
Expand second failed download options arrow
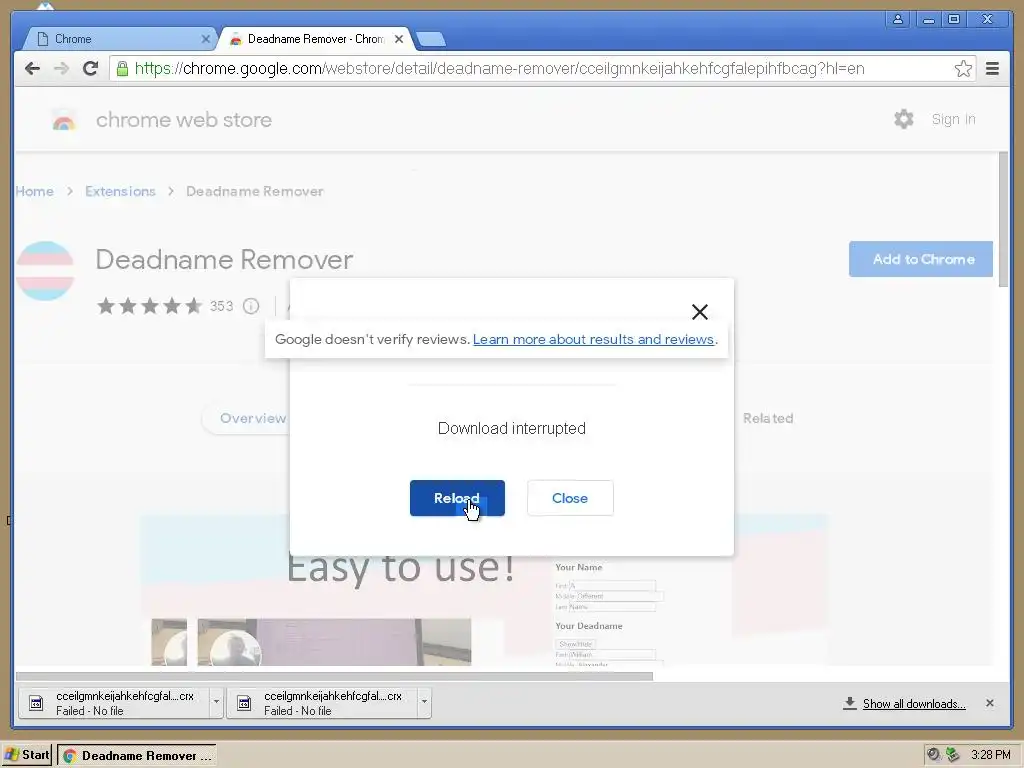pyautogui.click(x=424, y=703)
